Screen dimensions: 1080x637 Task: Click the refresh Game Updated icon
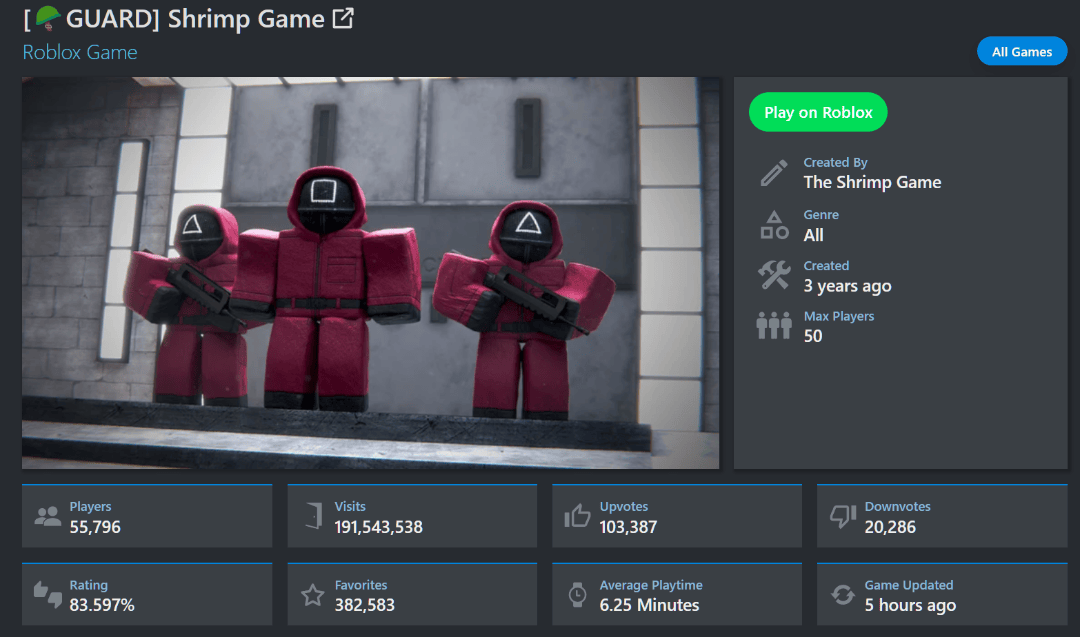(x=842, y=595)
